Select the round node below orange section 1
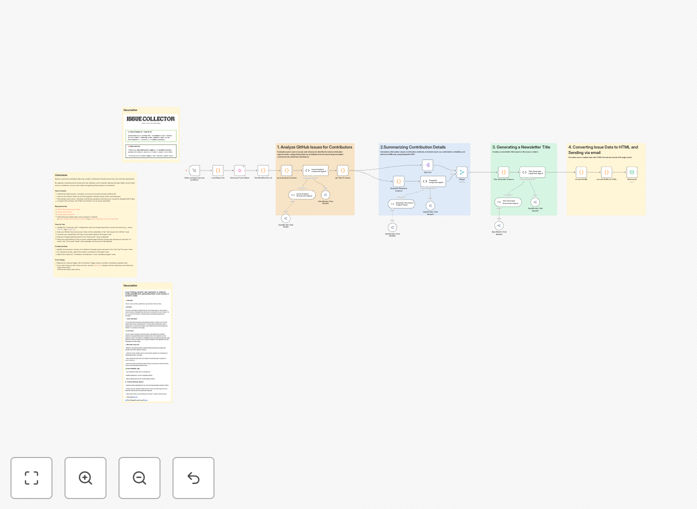The image size is (697, 509). pos(285,218)
